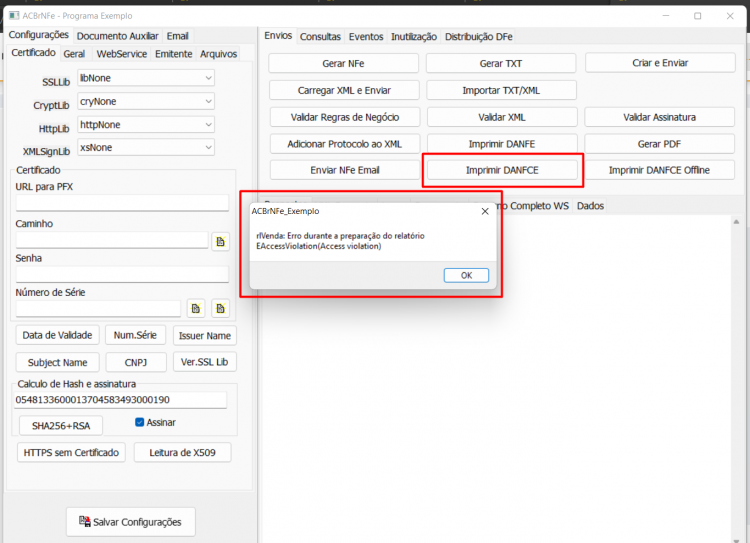
Task: Select the Emitente sub-tab
Action: point(174,54)
